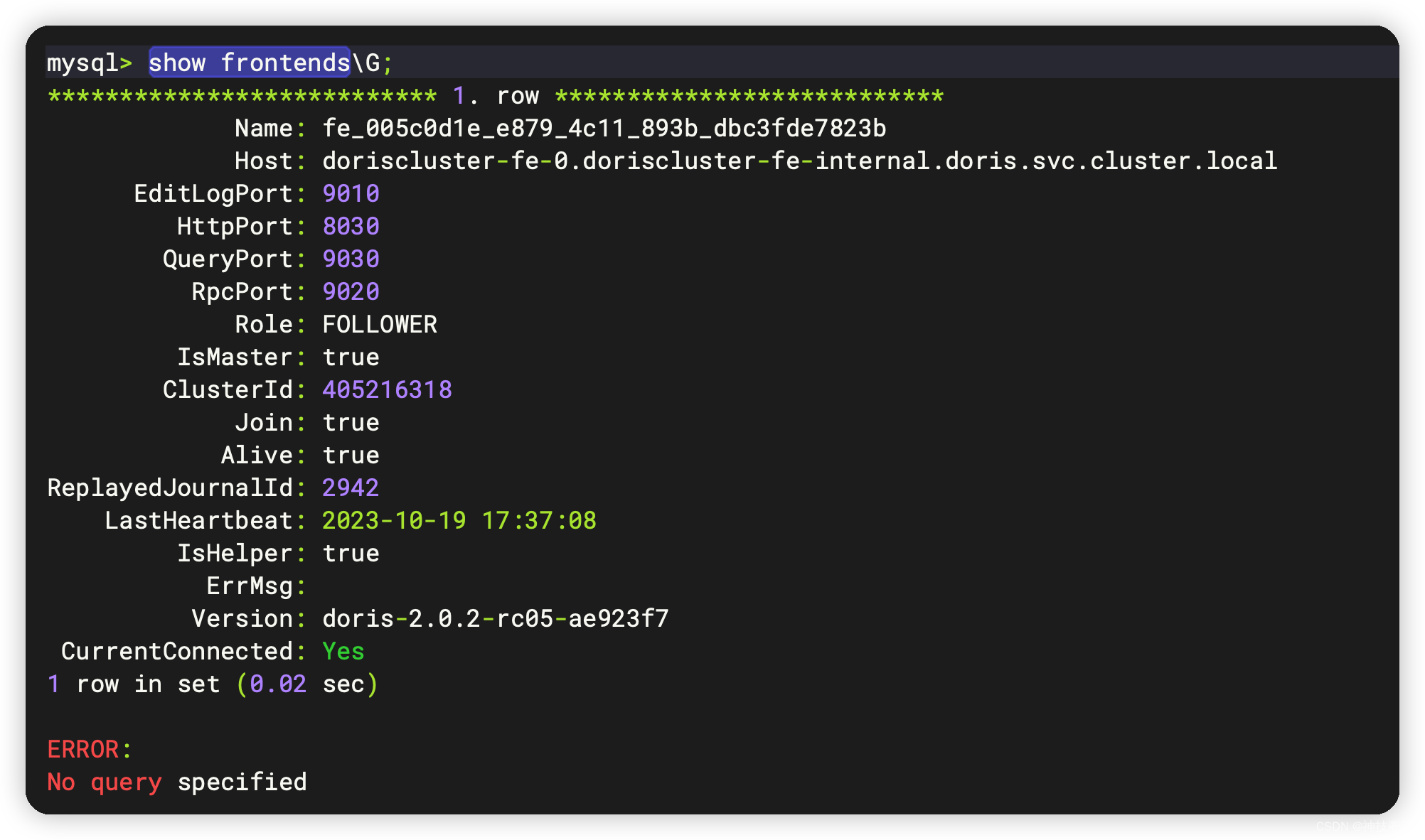Screen dimensions: 1425x840
Task: Select the Role value FOLLOWER
Action: 379,323
